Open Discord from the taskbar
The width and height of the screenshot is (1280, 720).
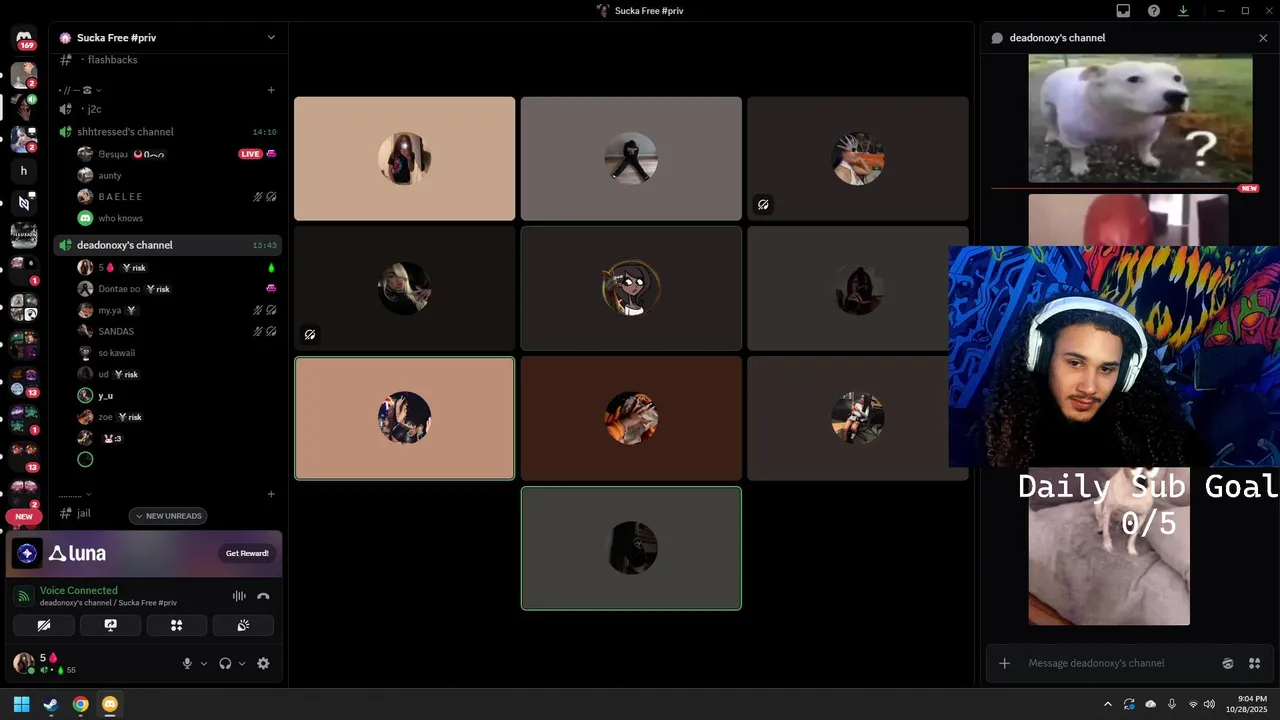(110, 704)
